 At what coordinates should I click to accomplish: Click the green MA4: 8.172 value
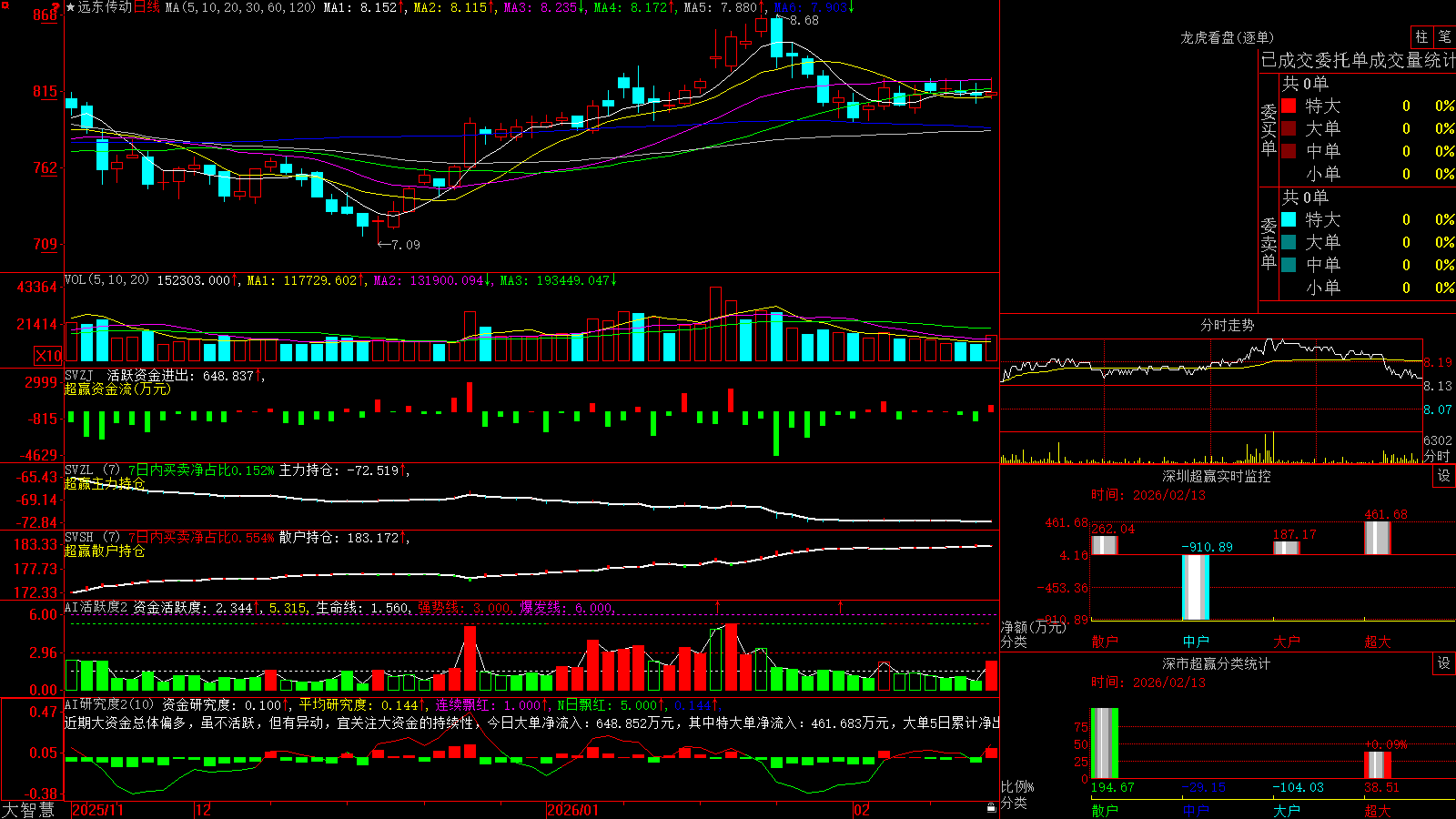634,7
